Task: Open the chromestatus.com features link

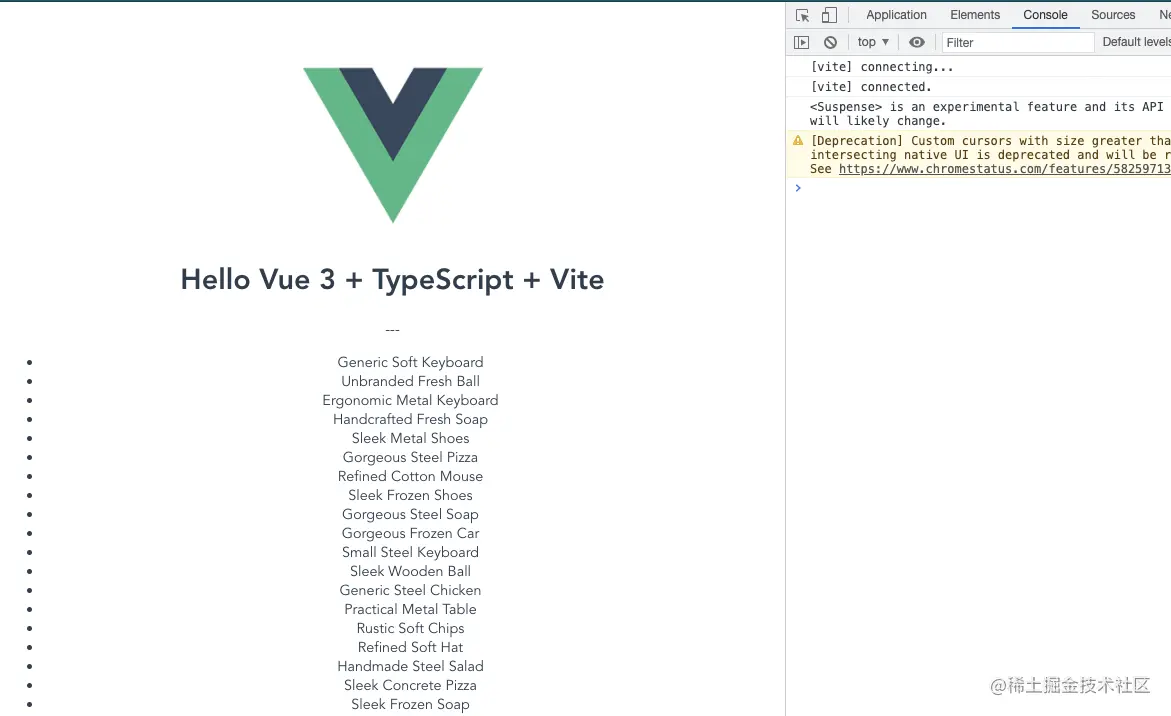Action: (1004, 169)
